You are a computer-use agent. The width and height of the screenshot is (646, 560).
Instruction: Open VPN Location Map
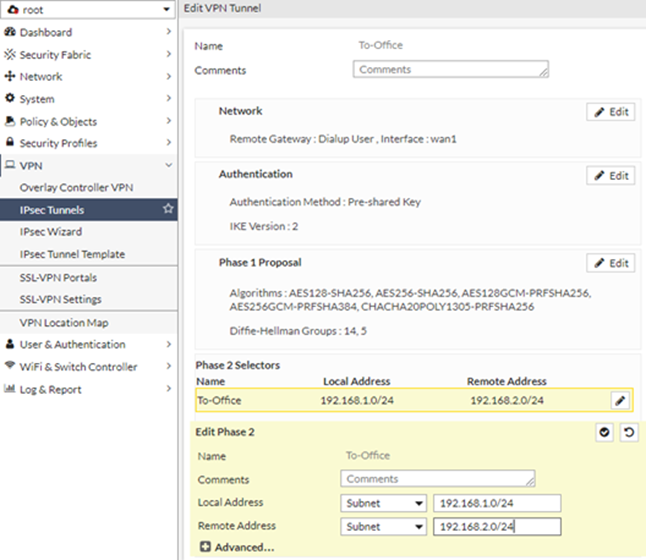pos(64,323)
